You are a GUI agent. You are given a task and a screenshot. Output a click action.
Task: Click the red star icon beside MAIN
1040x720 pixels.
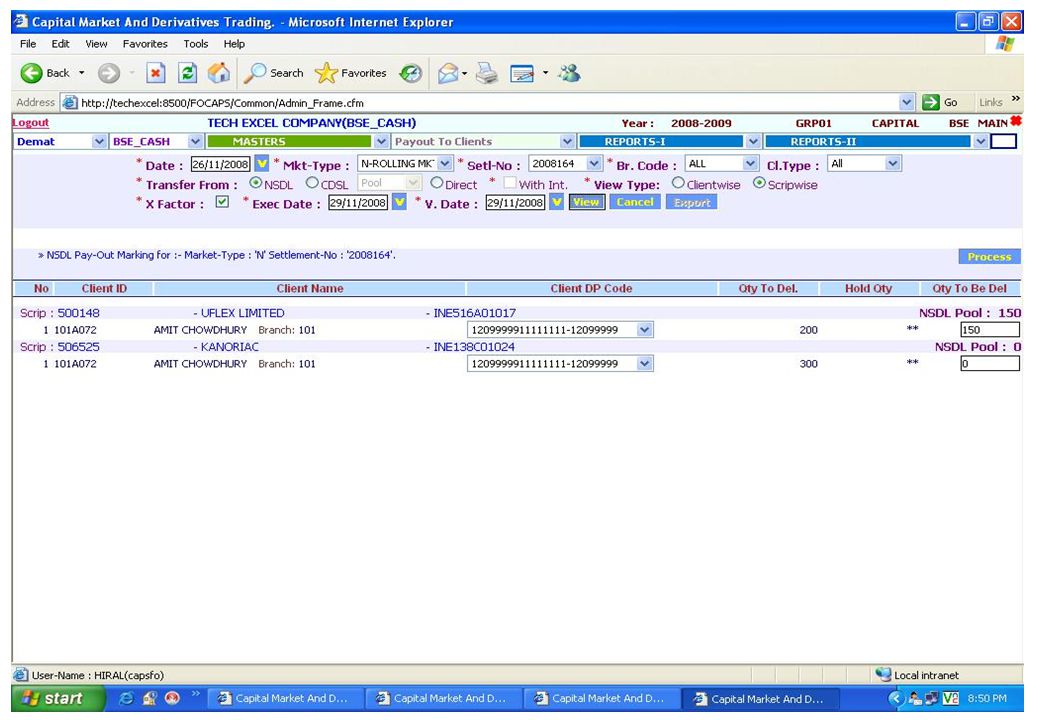point(1015,121)
